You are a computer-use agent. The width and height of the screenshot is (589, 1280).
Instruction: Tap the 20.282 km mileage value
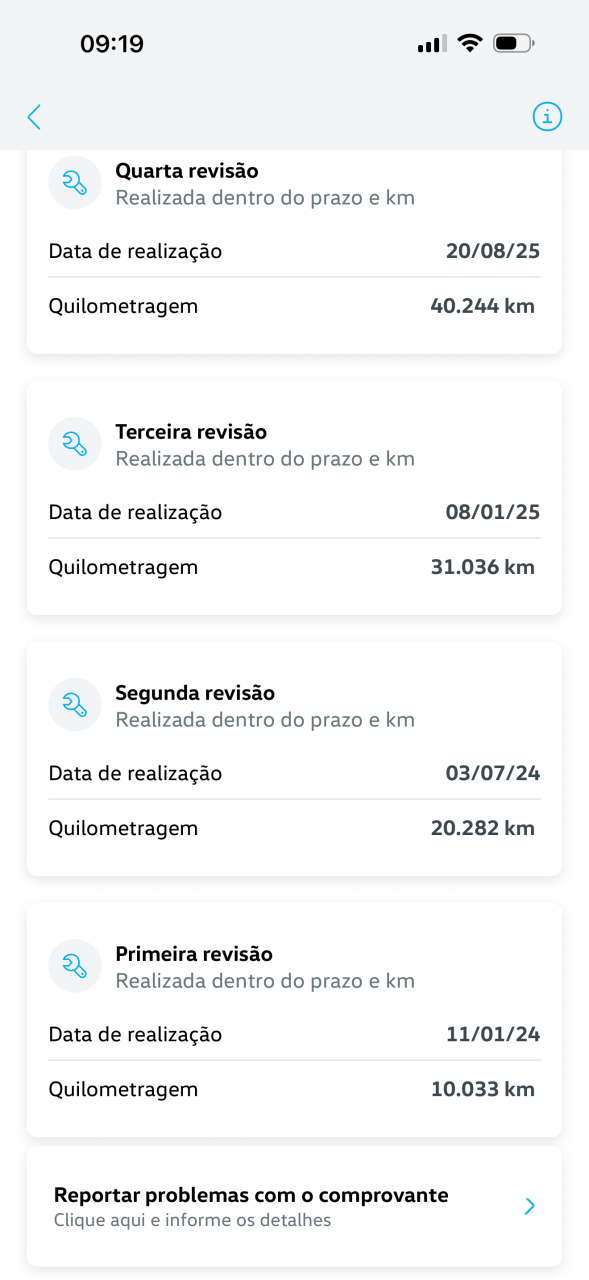483,828
